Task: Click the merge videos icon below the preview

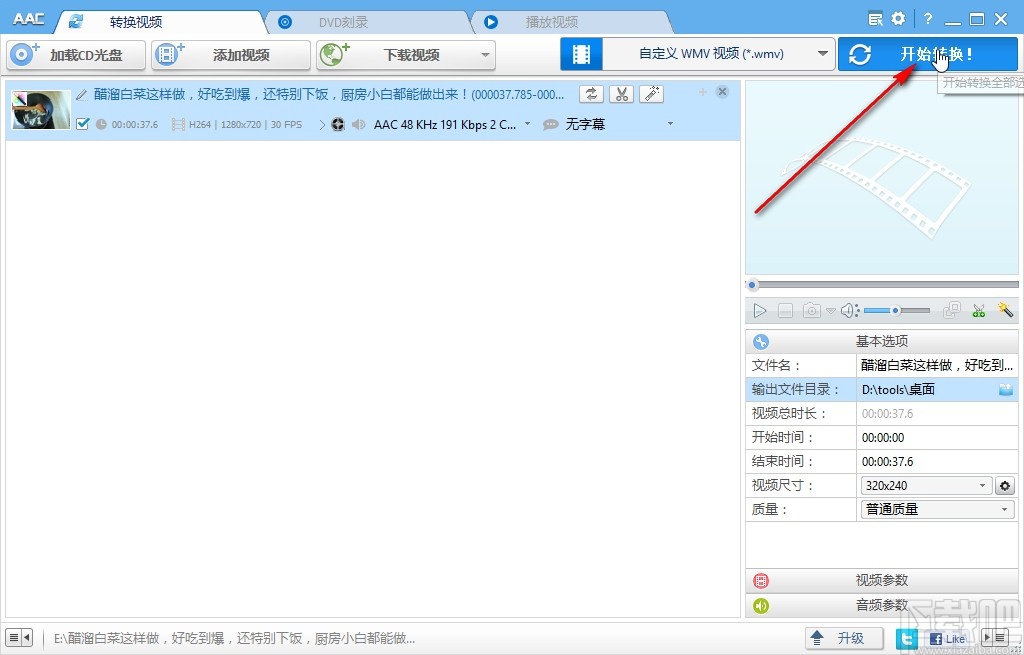Action: tap(951, 310)
